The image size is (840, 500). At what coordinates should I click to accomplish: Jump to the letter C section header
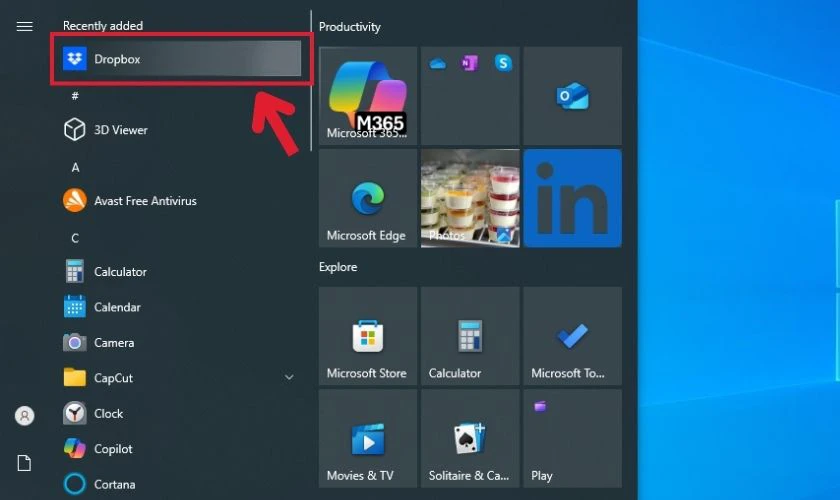pos(75,238)
